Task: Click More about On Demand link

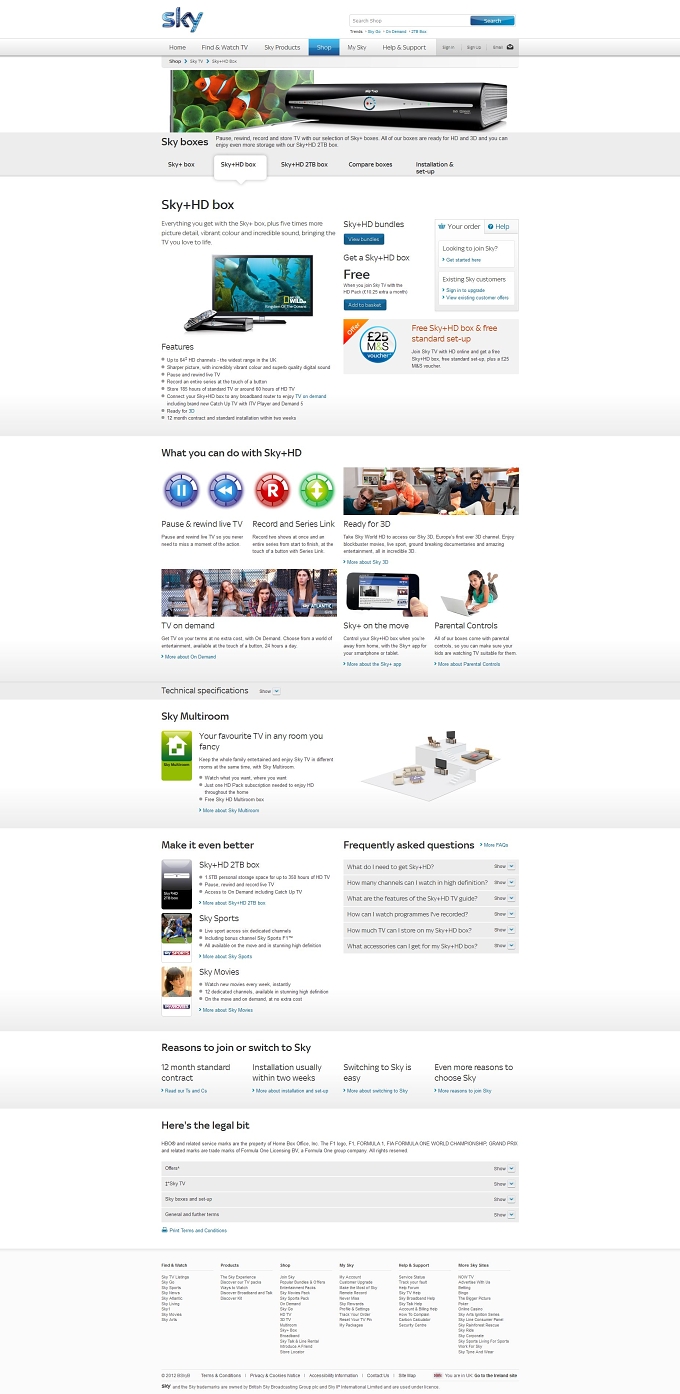Action: click(x=189, y=657)
